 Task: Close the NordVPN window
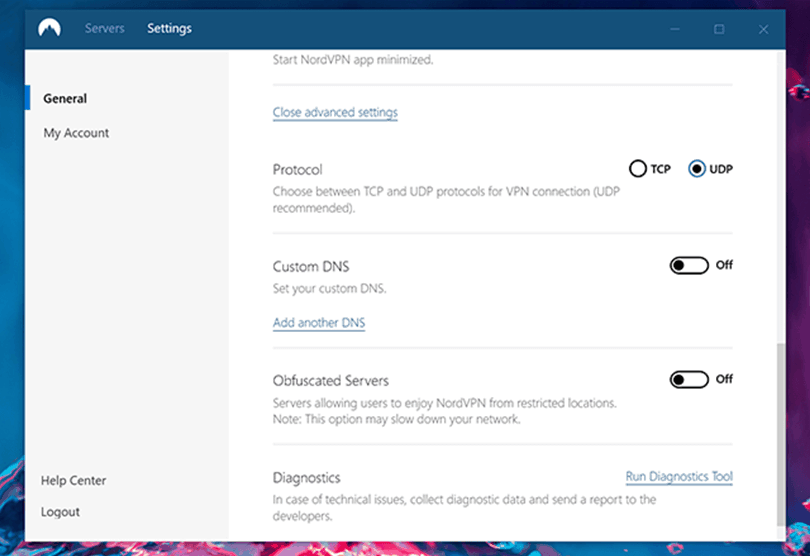[764, 29]
